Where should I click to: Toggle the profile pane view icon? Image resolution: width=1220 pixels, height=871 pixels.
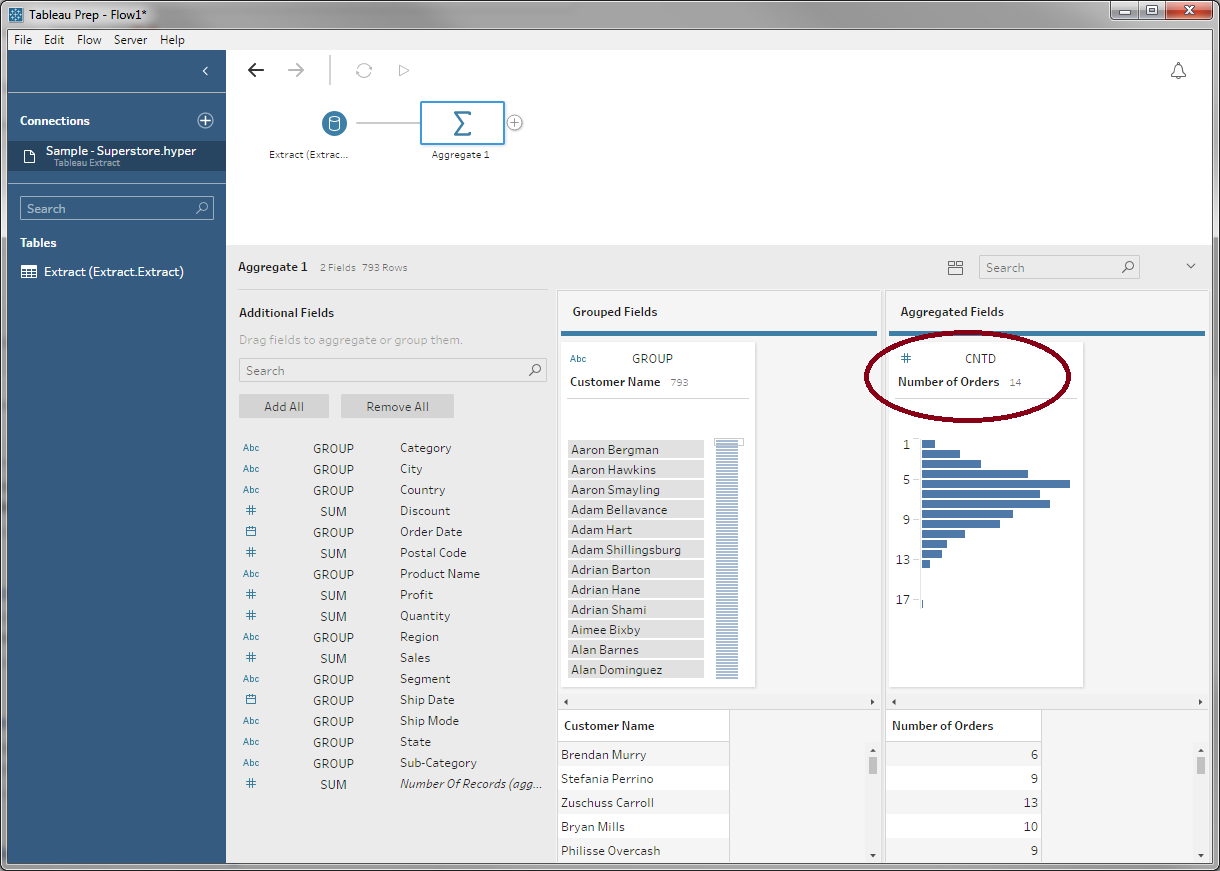coord(955,267)
